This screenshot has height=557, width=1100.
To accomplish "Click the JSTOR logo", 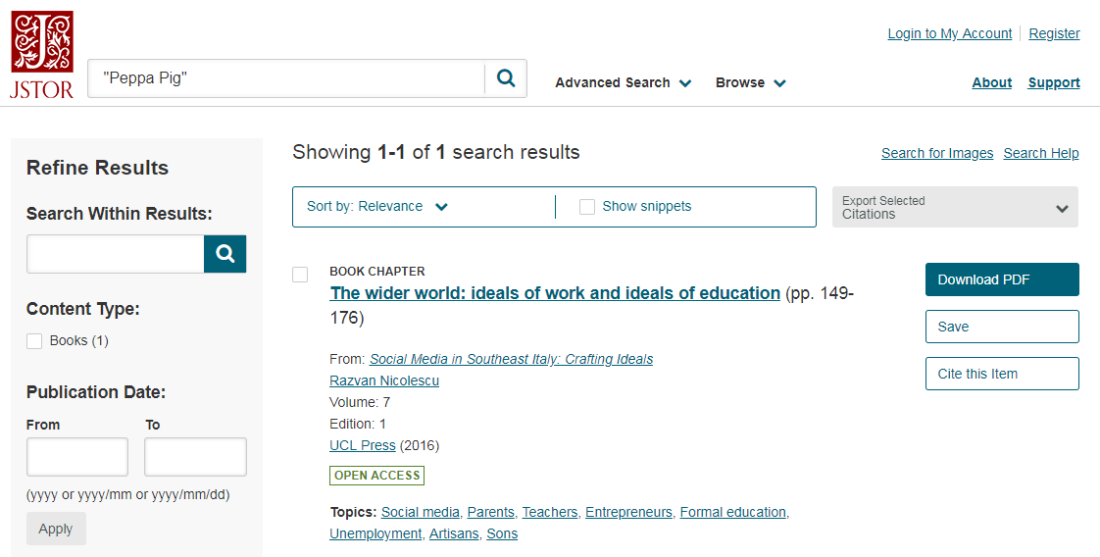I will tap(41, 55).
